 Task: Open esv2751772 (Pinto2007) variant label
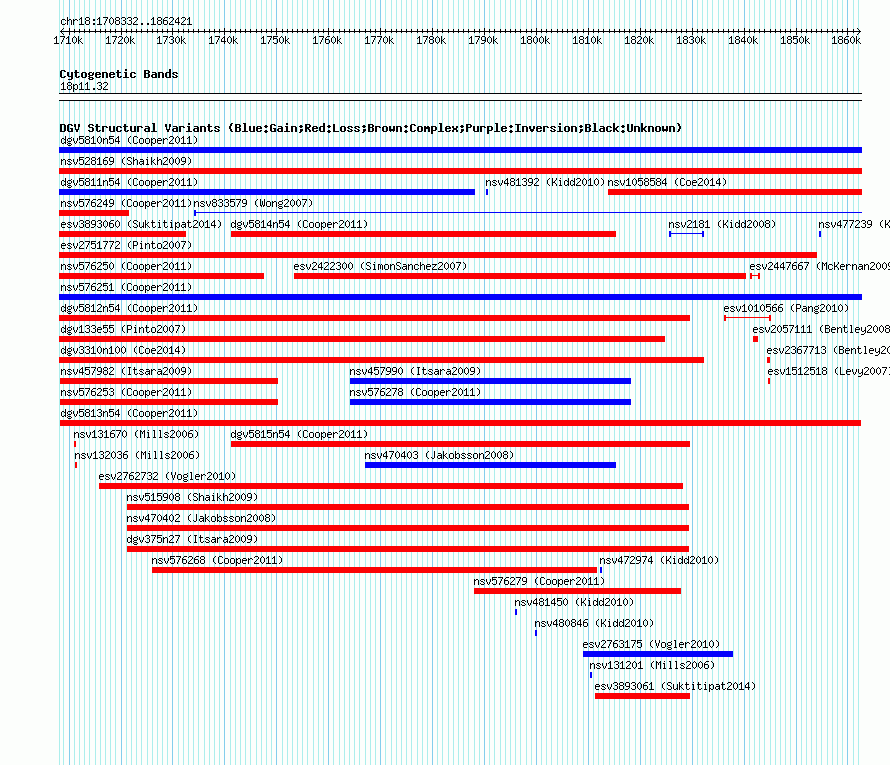(x=126, y=245)
